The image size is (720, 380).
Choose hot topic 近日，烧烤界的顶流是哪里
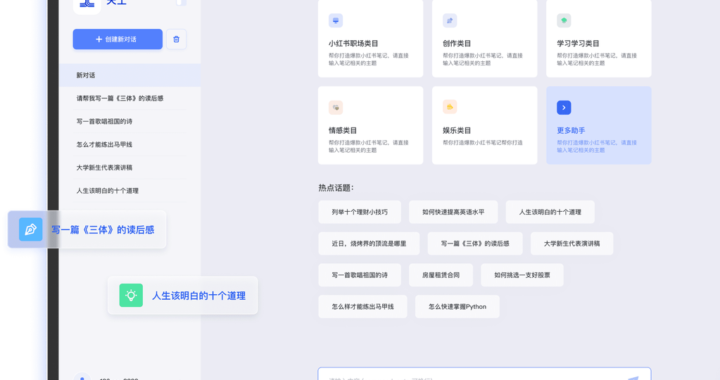tap(369, 244)
